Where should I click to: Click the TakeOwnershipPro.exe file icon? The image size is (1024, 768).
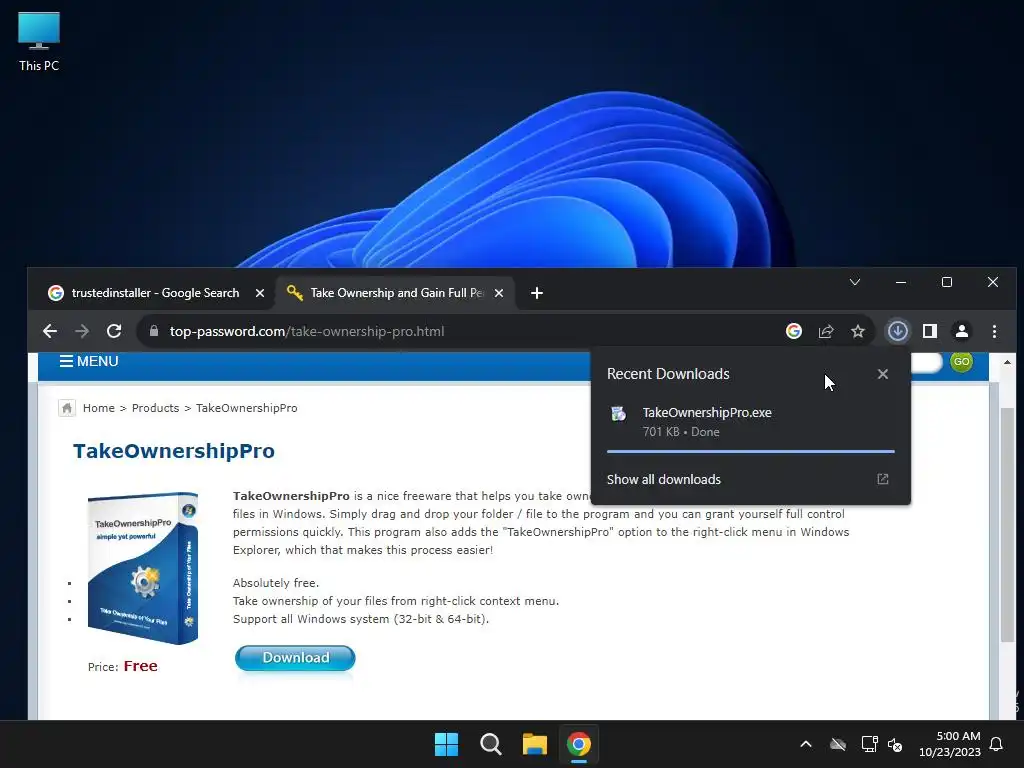point(618,413)
